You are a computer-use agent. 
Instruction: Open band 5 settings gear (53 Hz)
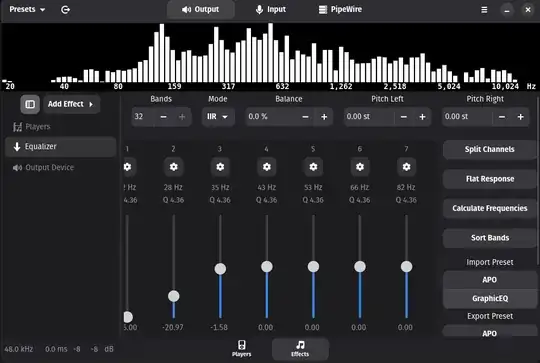(313, 167)
